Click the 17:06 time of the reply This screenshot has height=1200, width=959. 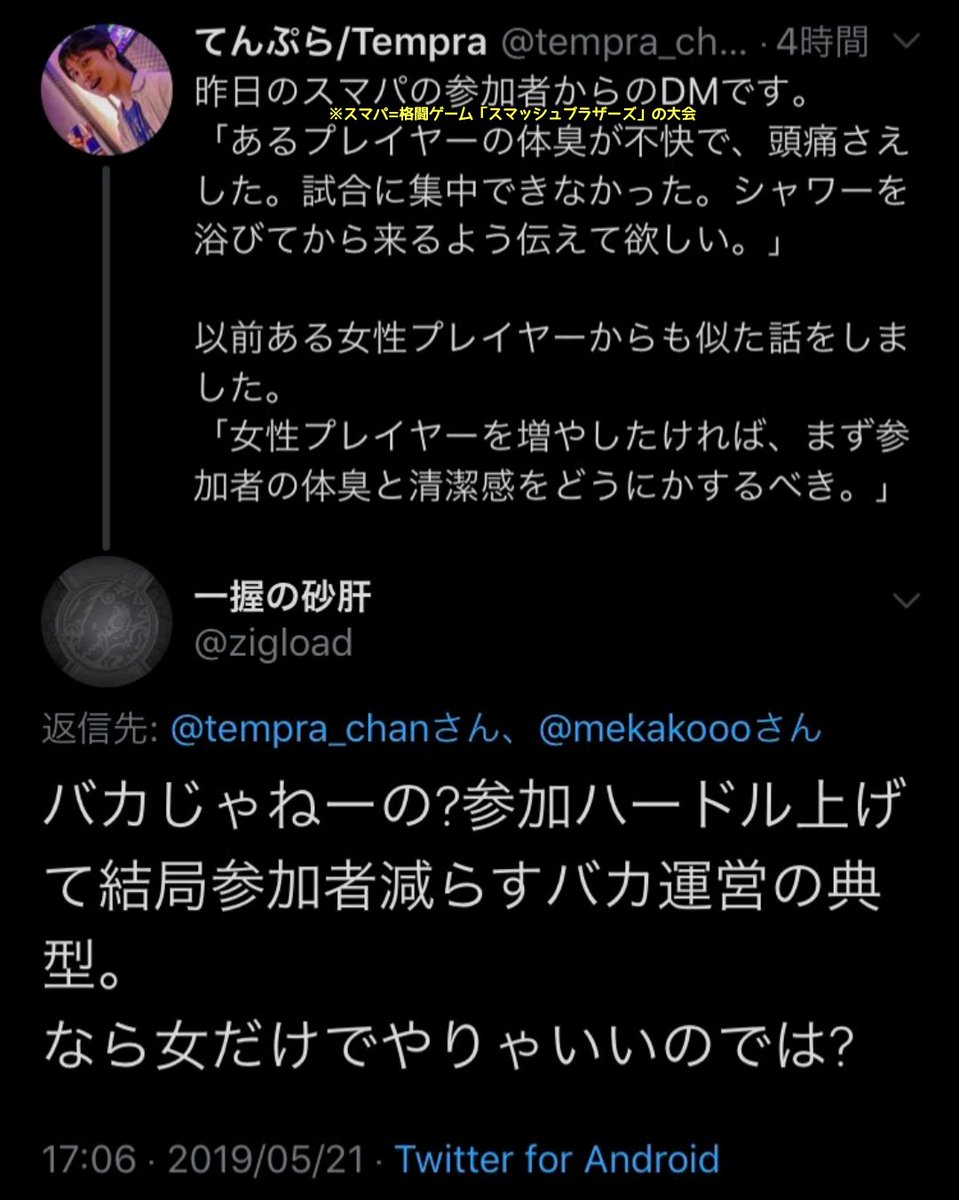coord(88,1160)
